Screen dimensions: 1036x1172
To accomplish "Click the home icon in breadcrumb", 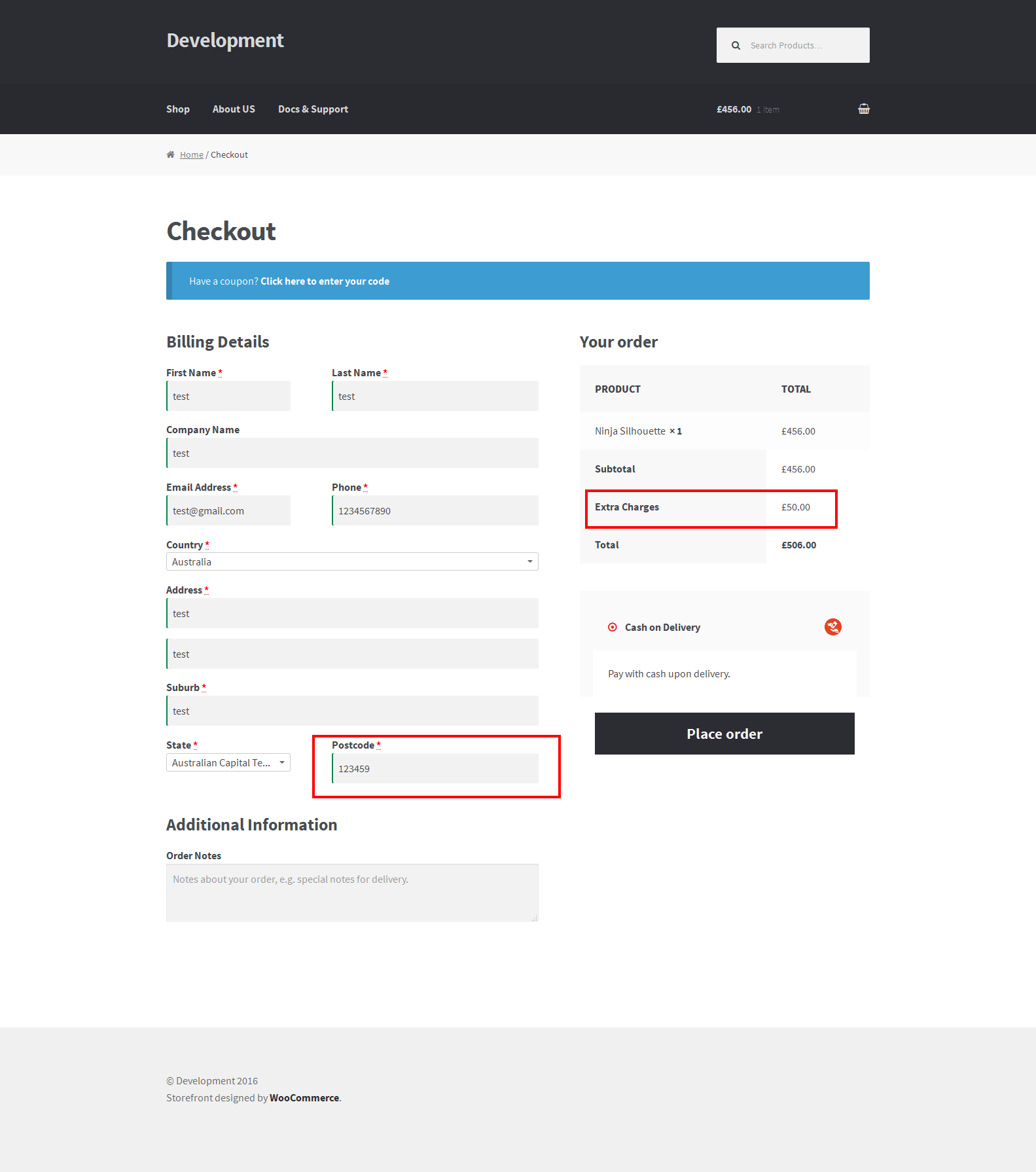I will (x=170, y=155).
